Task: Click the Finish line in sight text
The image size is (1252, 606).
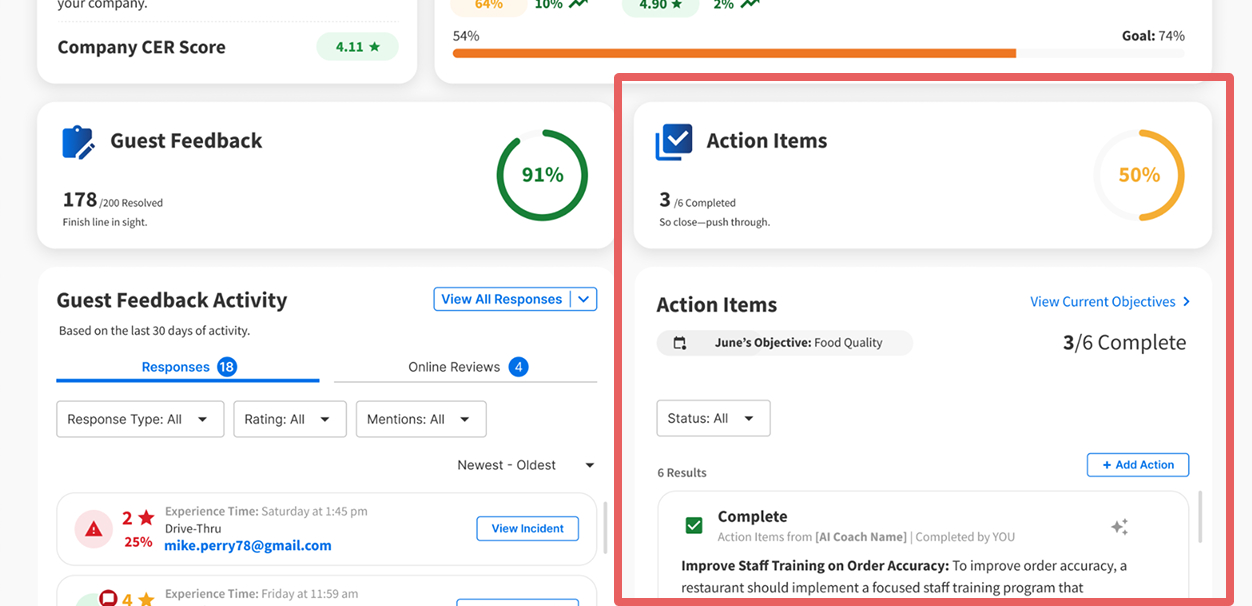Action: tap(105, 222)
